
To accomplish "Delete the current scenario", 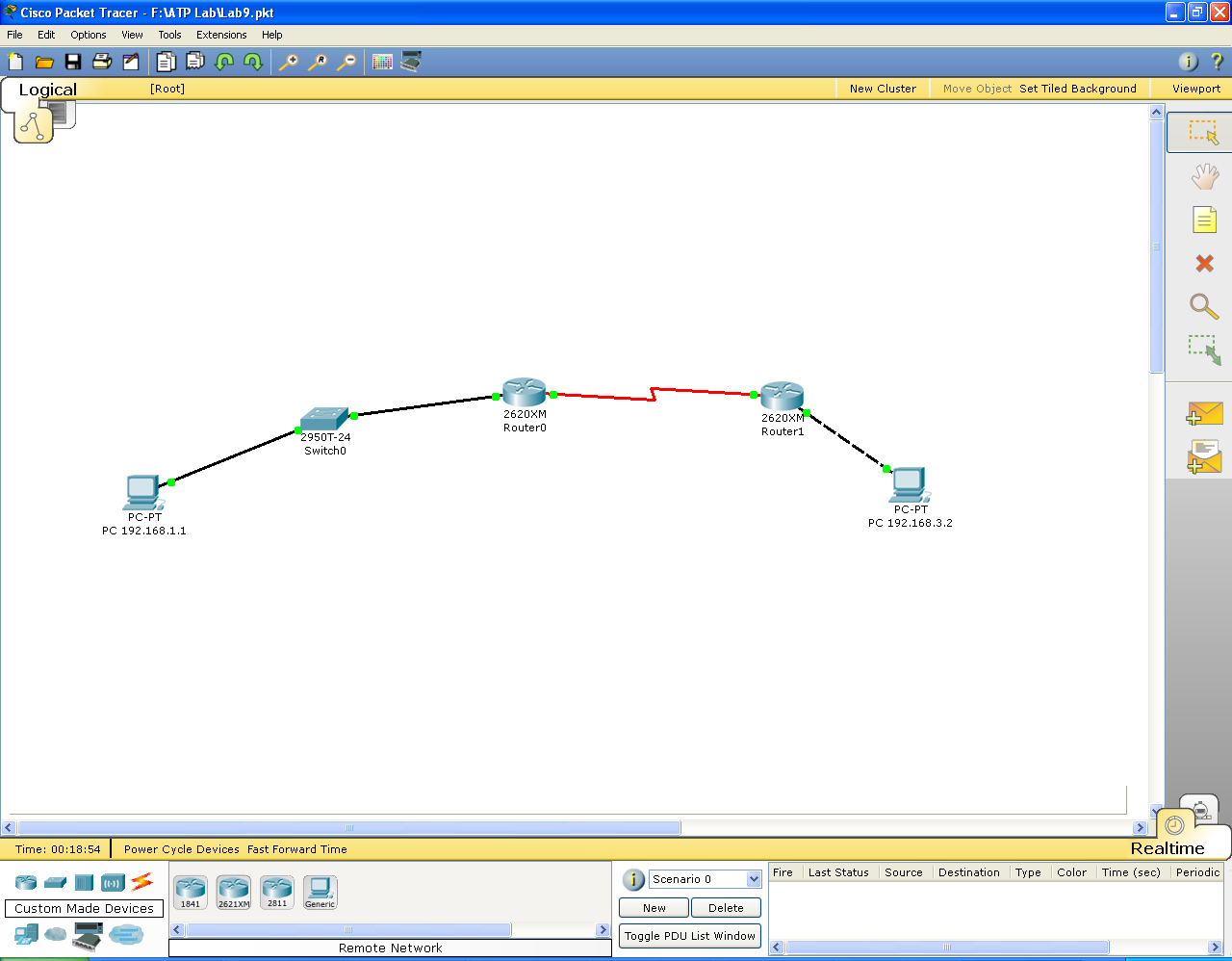I will pyautogui.click(x=726, y=908).
